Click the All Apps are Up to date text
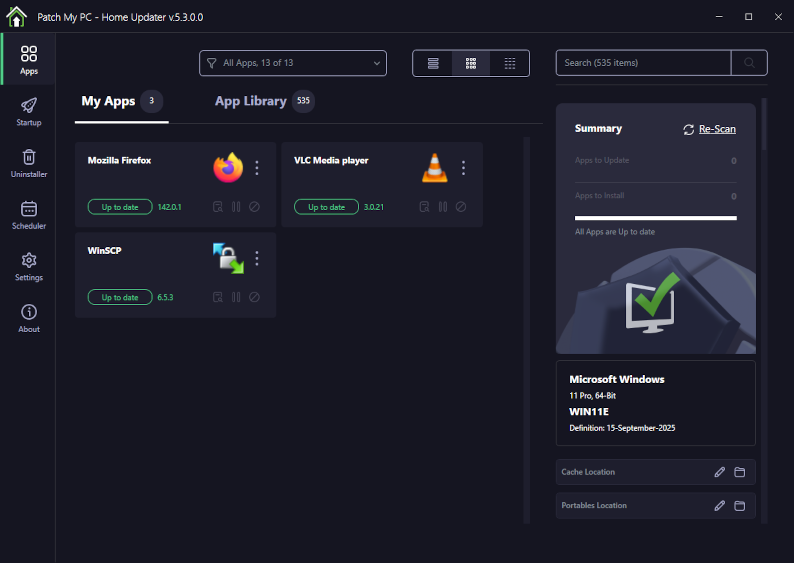794x563 pixels. 615,232
